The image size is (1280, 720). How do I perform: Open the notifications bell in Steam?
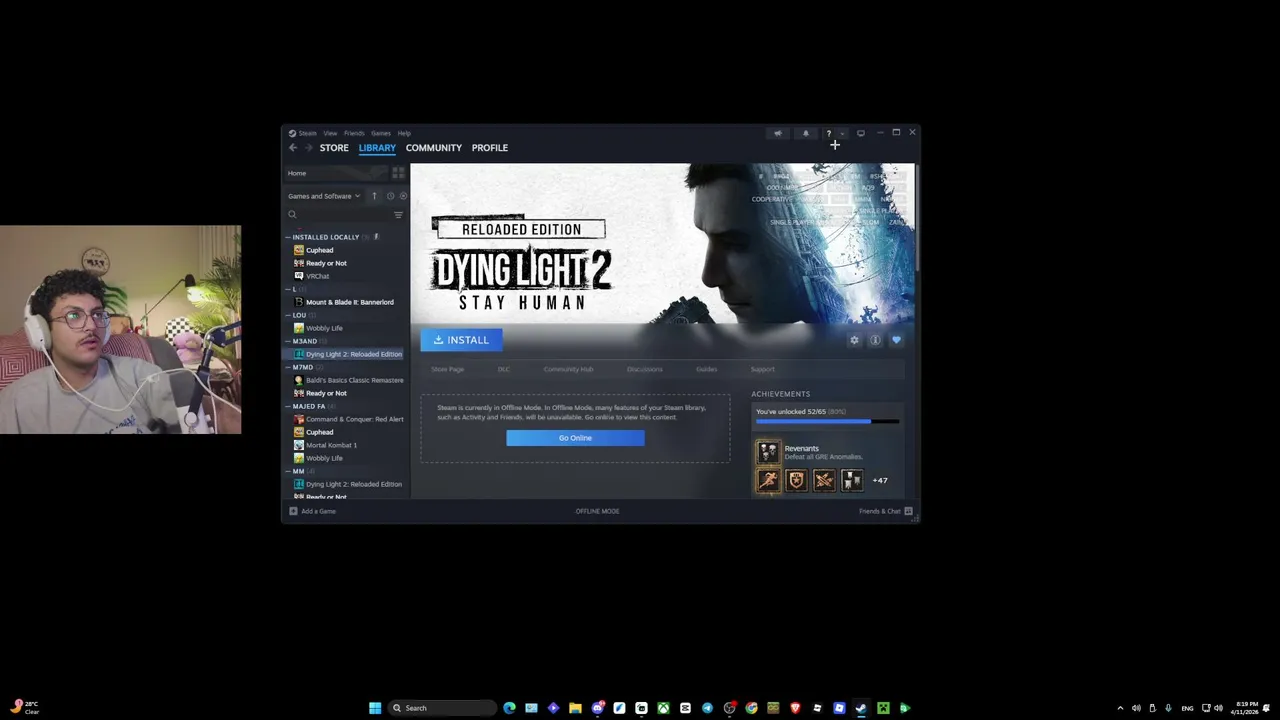pyautogui.click(x=805, y=133)
